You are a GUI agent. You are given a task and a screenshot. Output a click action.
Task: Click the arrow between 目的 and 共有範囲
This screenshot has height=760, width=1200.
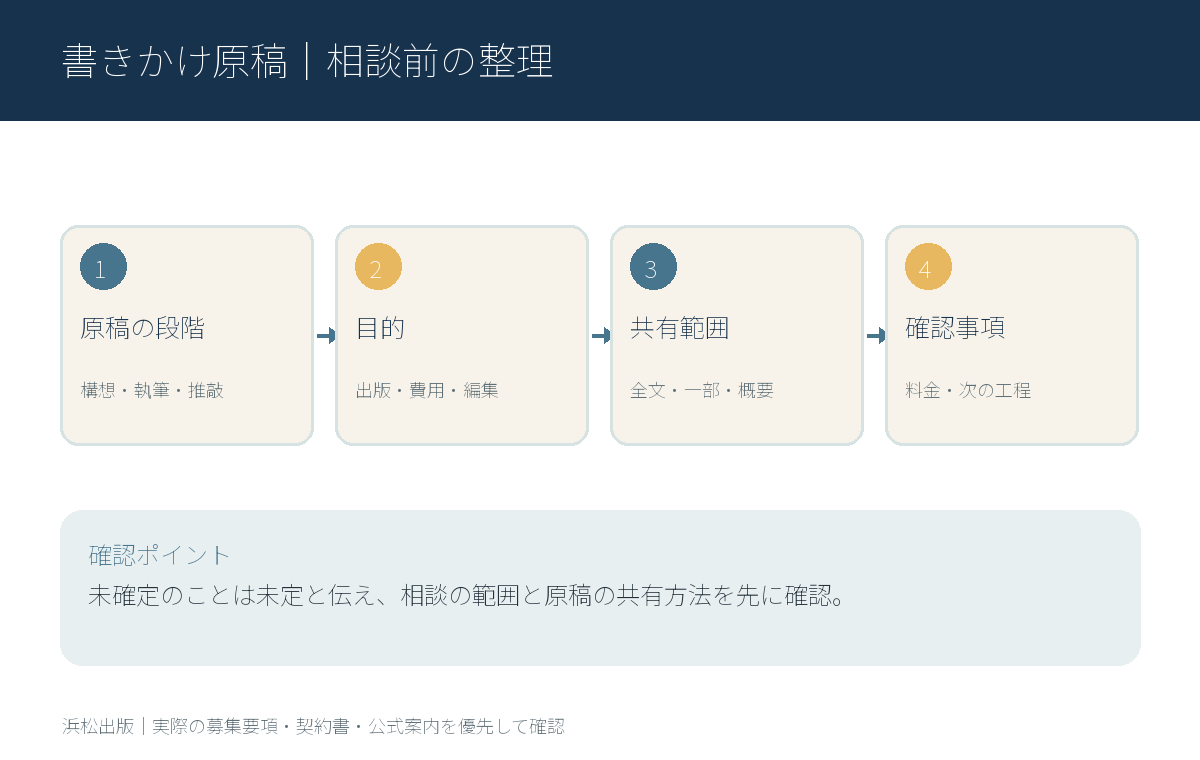point(601,336)
